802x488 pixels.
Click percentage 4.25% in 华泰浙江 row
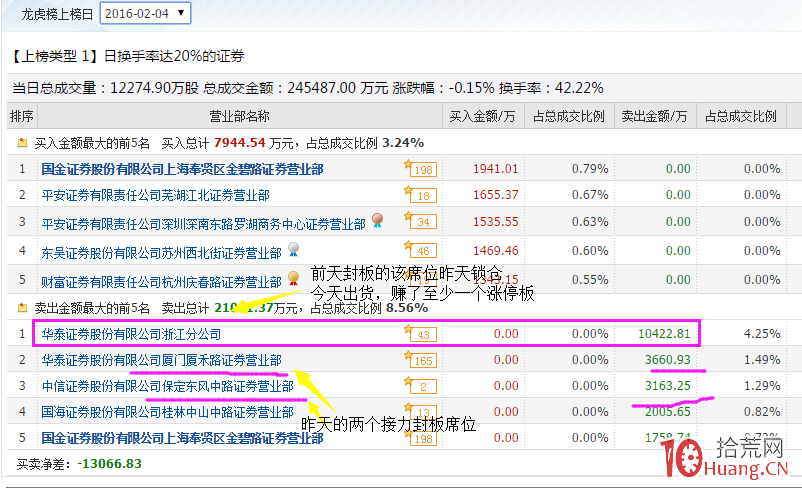click(762, 334)
